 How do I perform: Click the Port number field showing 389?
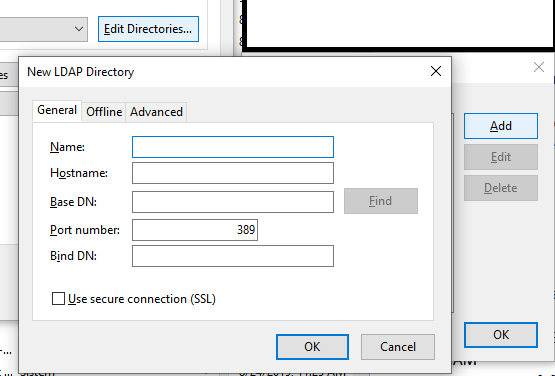[x=195, y=230]
